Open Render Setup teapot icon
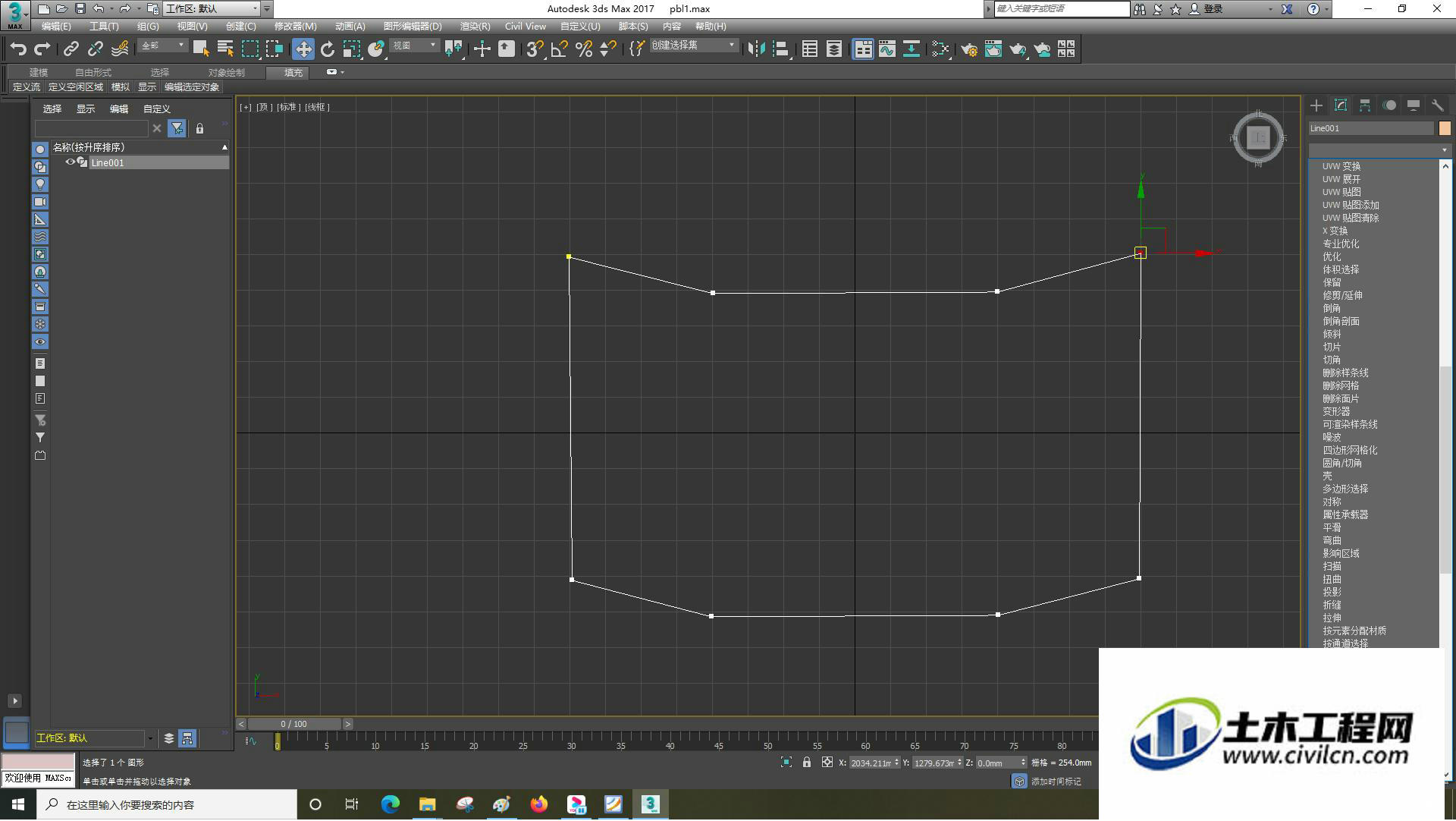The image size is (1456, 821). [969, 49]
